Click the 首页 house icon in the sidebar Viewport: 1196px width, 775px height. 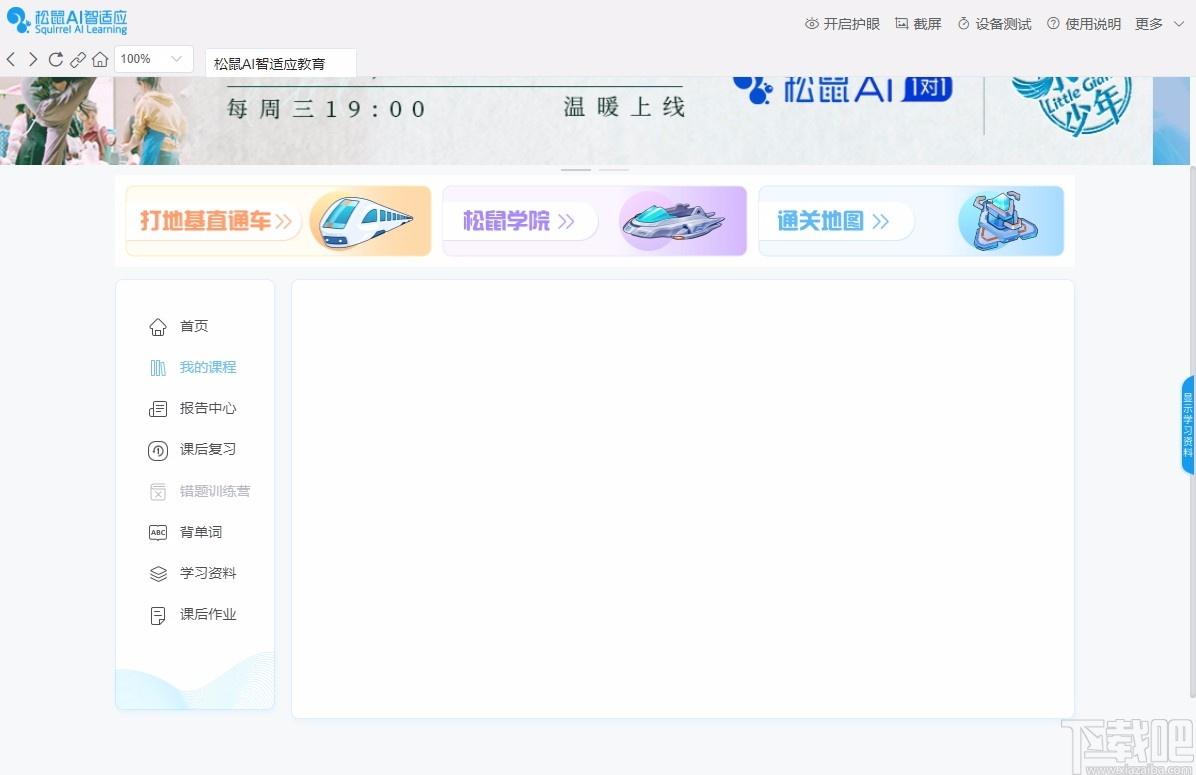158,327
